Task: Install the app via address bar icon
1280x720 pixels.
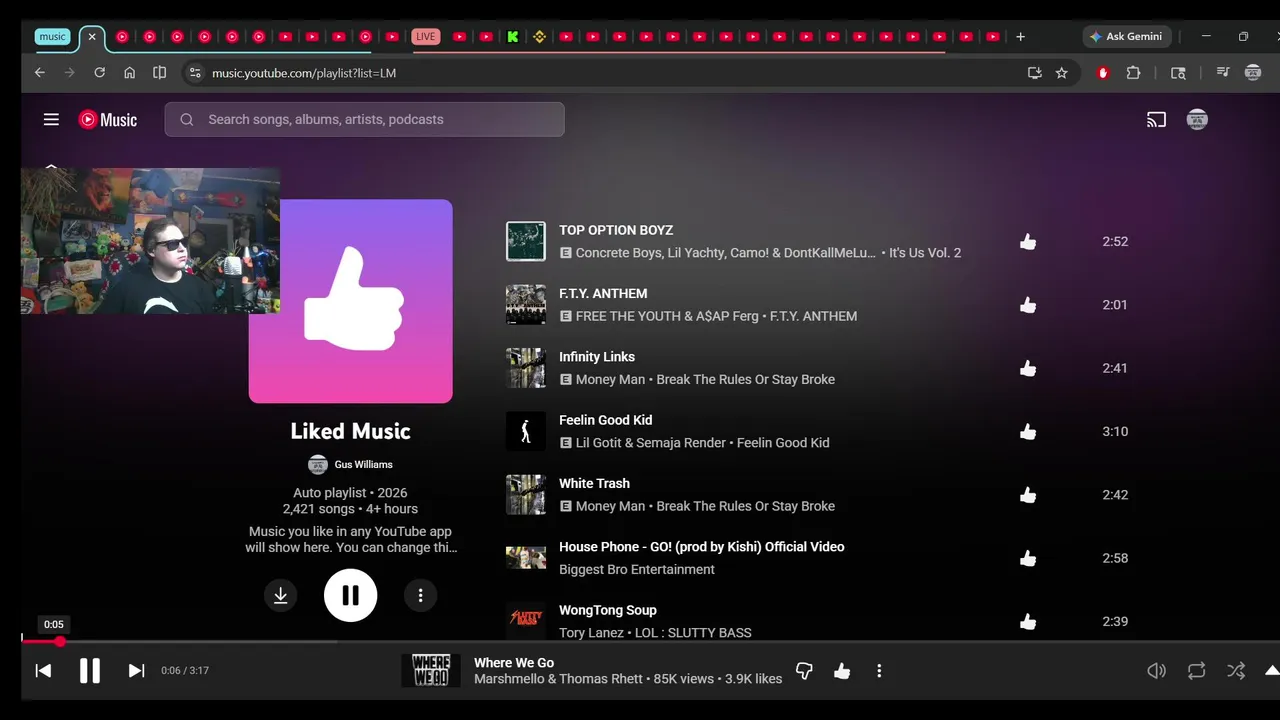Action: [1034, 73]
